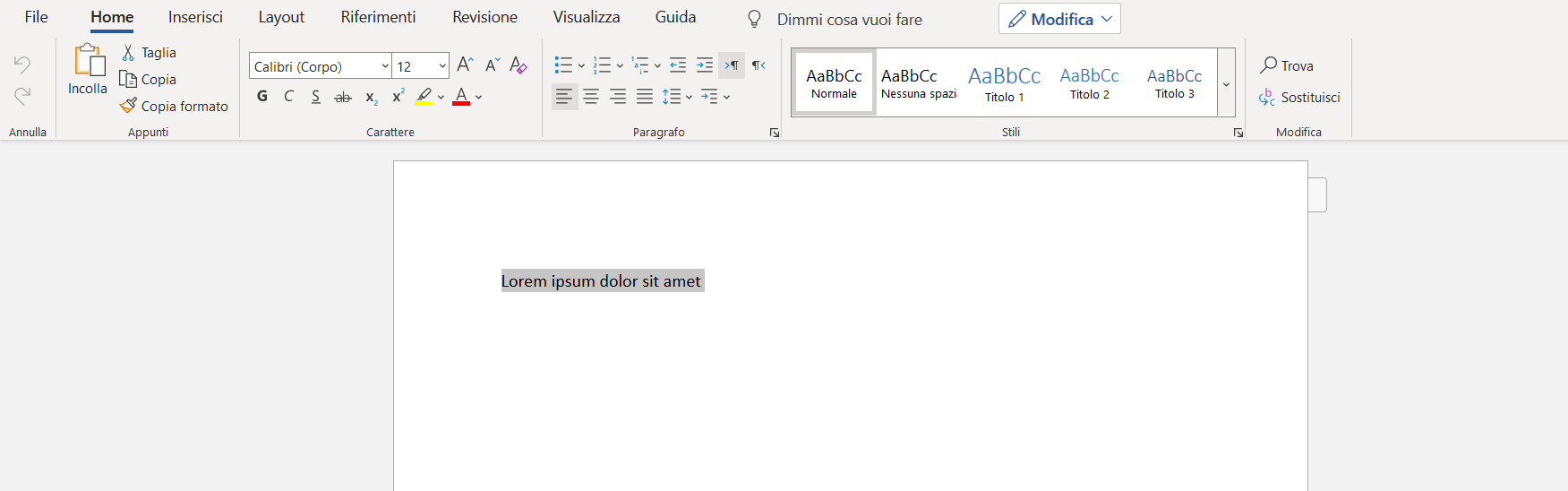Set right-to-left text direction
1568x491 pixels.
click(x=758, y=65)
